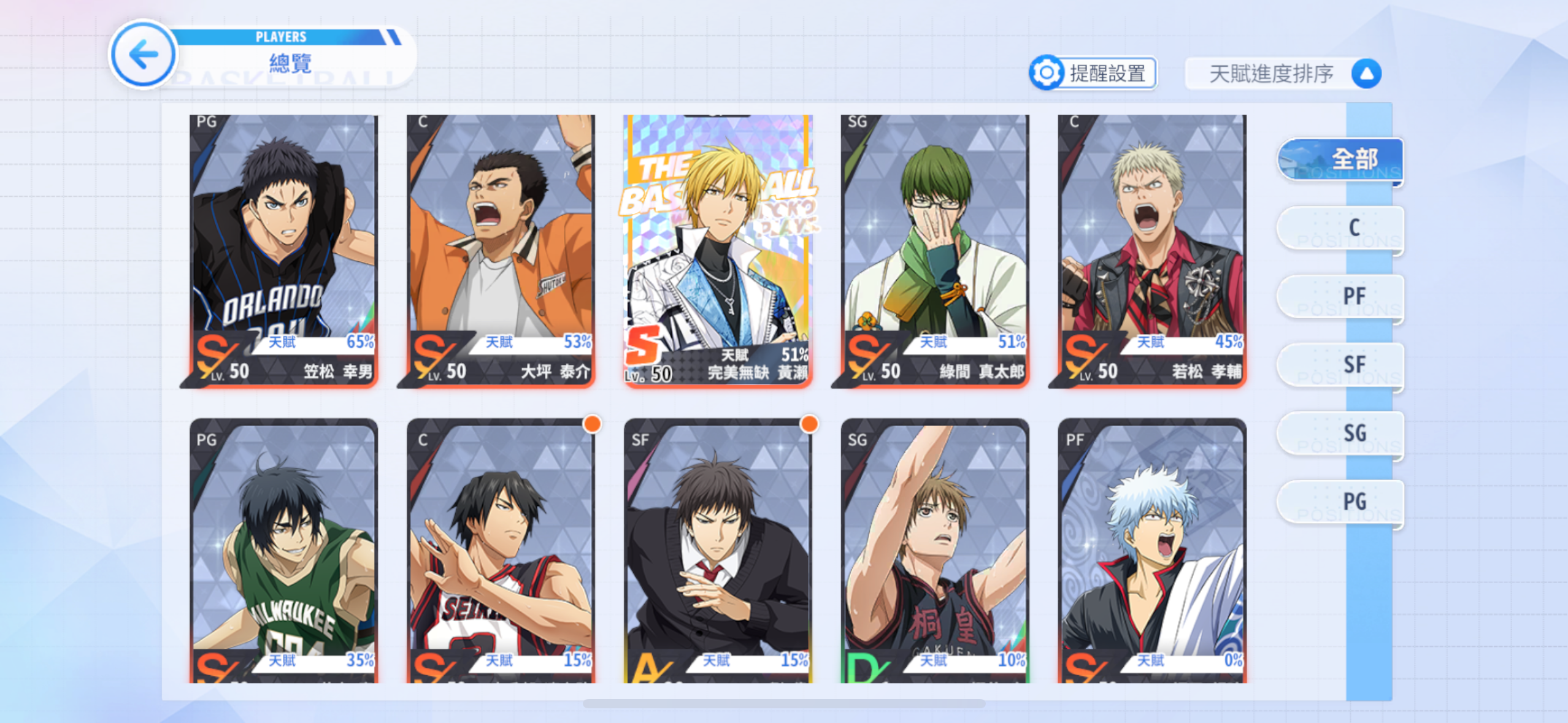Toggle sort order with blue triangle icon

click(1366, 74)
